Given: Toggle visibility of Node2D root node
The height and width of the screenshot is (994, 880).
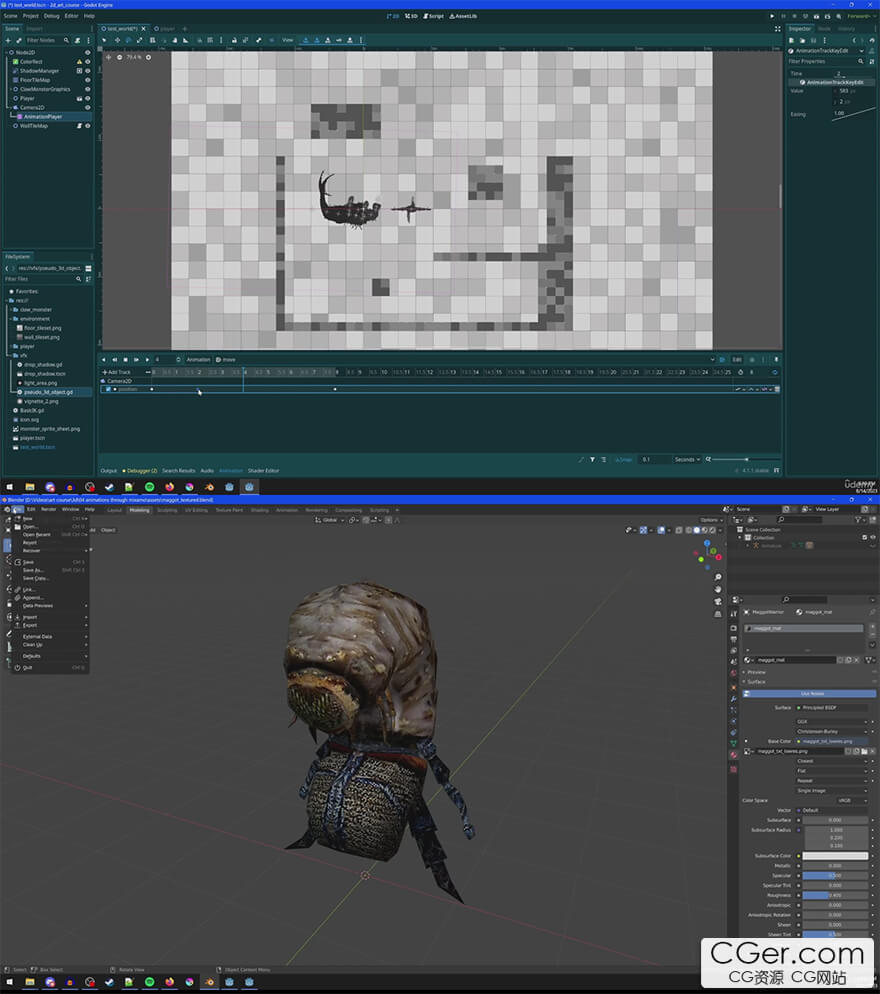Looking at the screenshot, I should click(x=87, y=53).
